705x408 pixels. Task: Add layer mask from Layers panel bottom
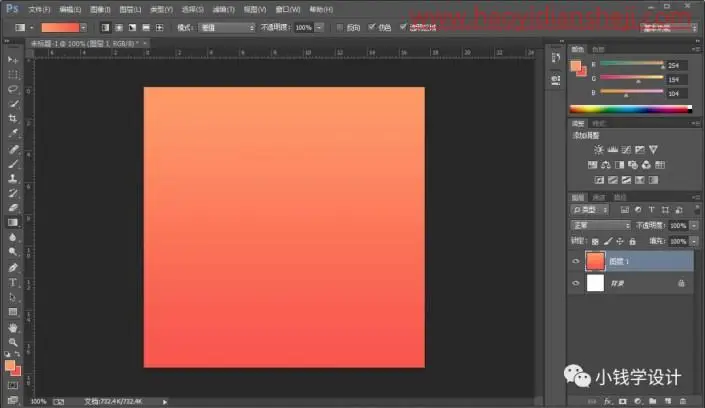pos(623,401)
